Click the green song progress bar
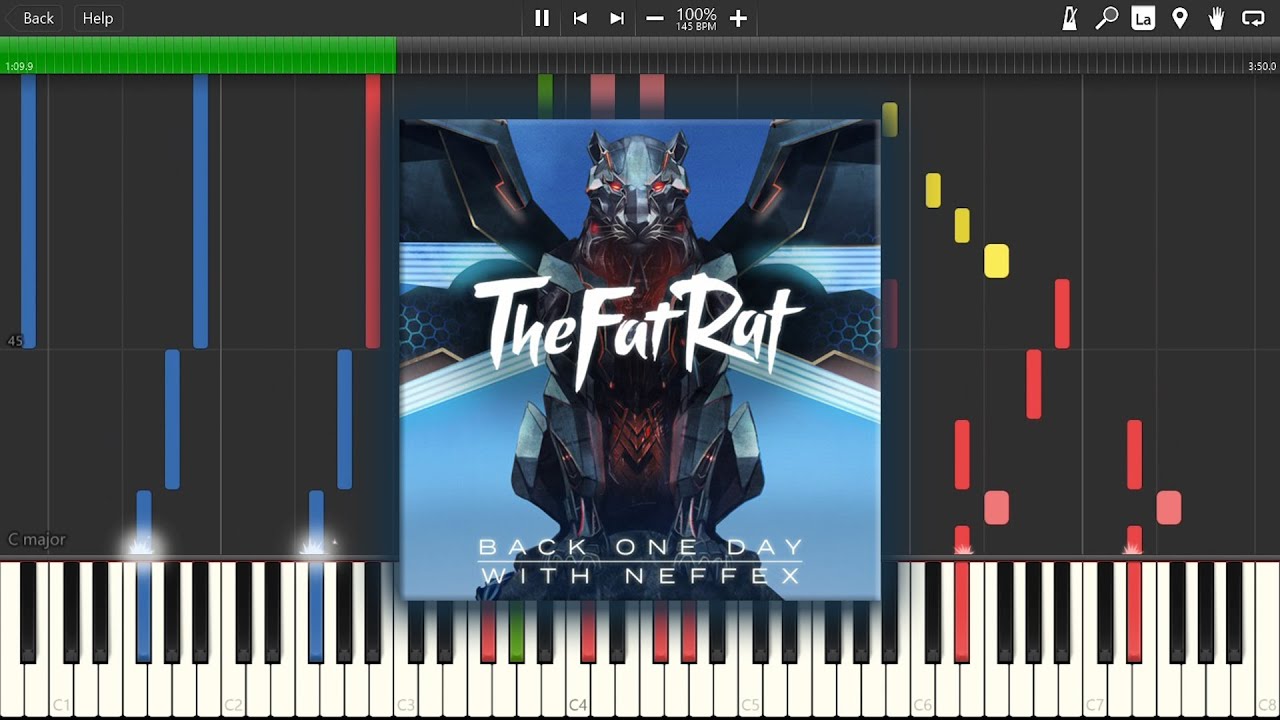This screenshot has height=720, width=1280. click(198, 55)
